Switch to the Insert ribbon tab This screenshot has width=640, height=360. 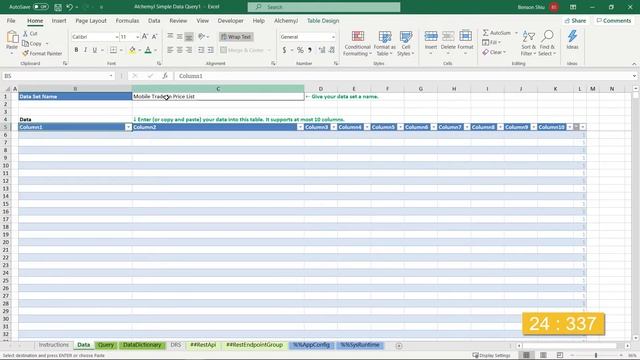point(59,20)
